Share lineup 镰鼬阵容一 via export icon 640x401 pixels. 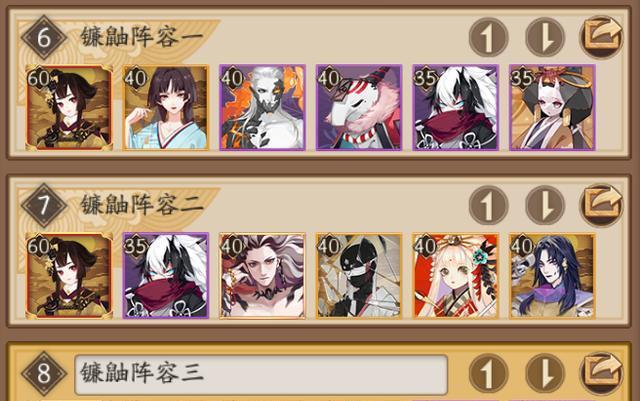(x=602, y=37)
